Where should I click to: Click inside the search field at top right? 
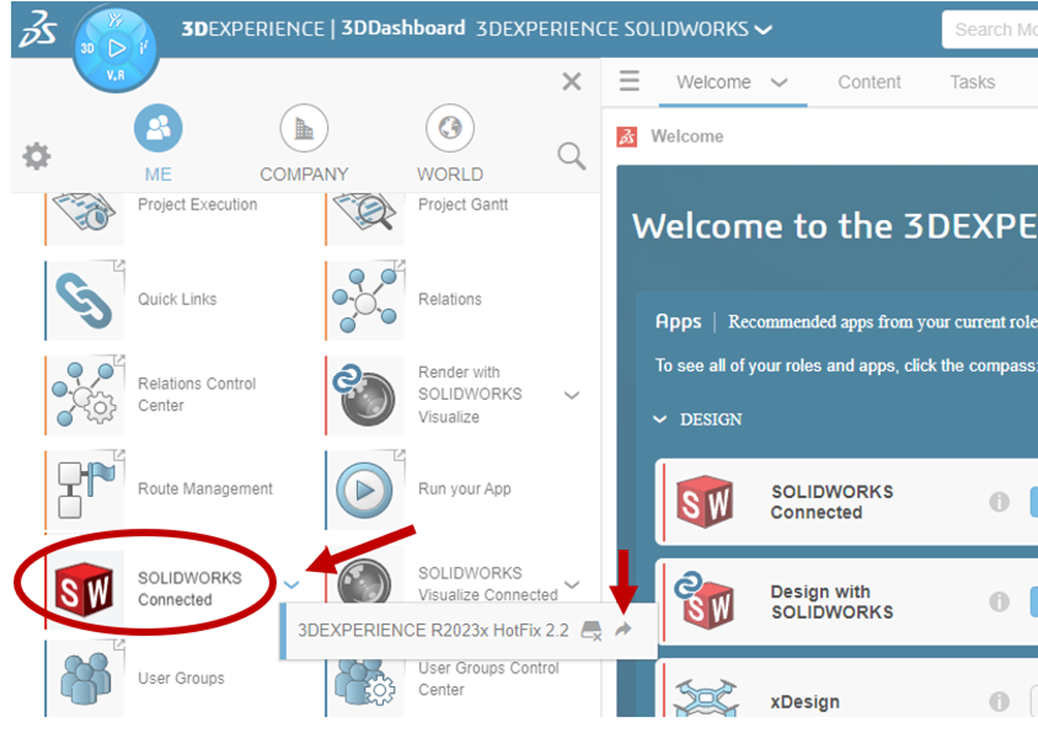tap(1000, 30)
